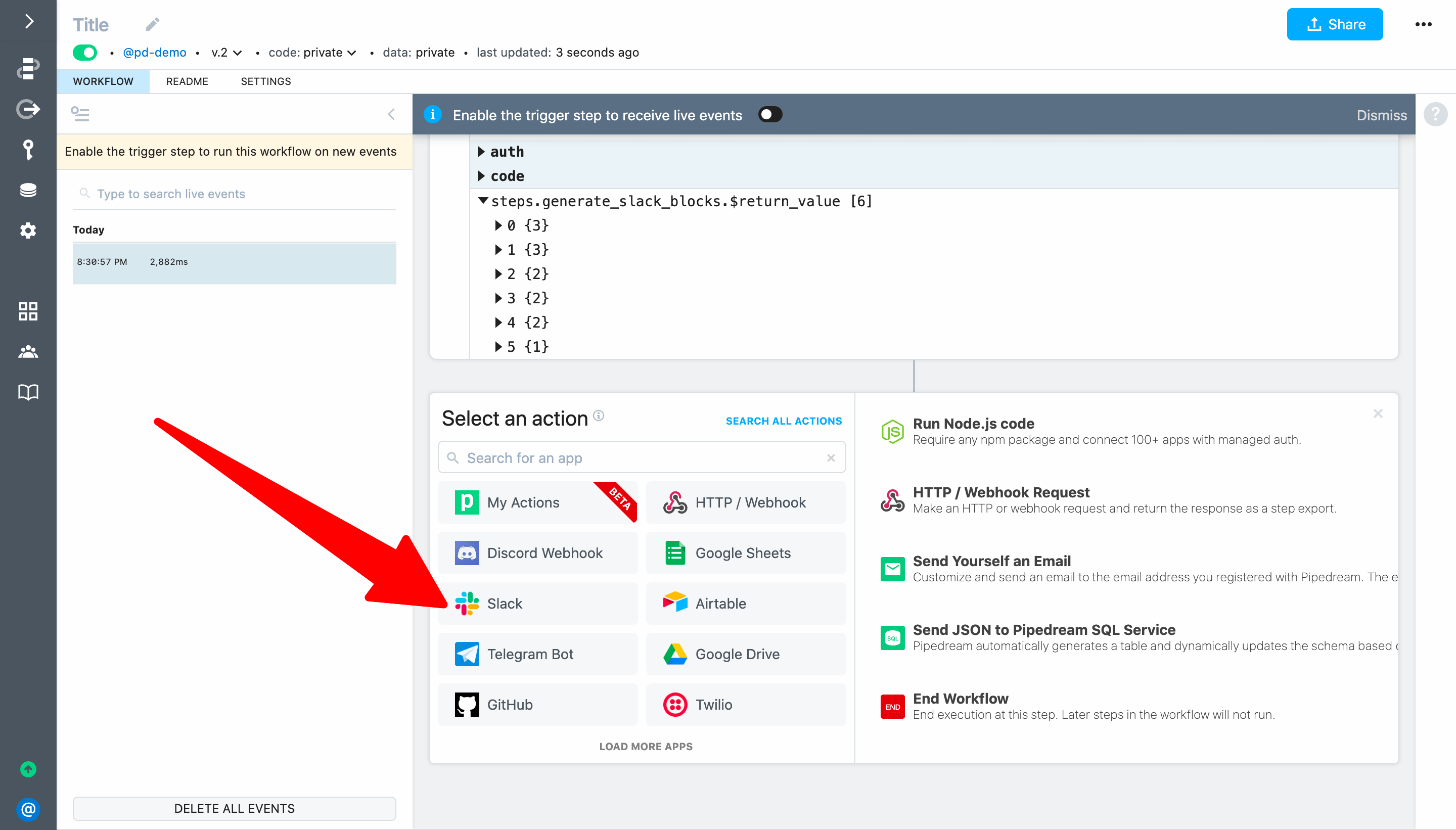Open the keys icon in sidebar
1456x830 pixels.
coord(28,150)
